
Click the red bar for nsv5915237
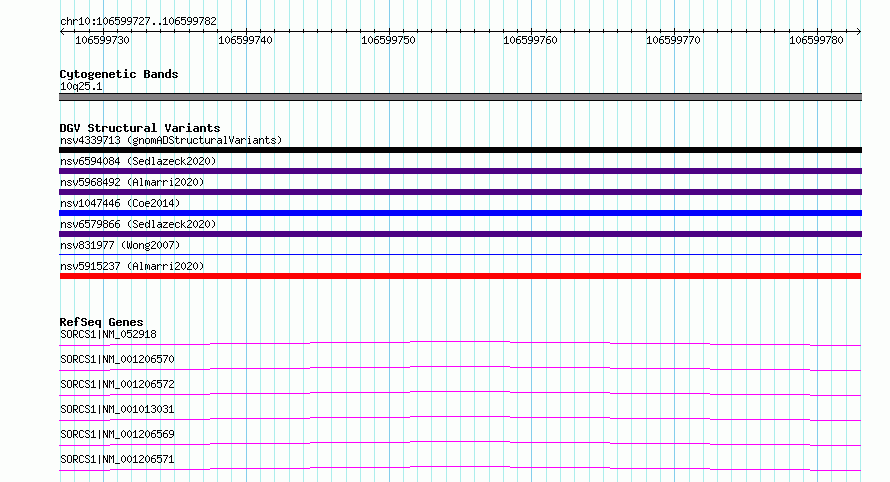[460, 276]
